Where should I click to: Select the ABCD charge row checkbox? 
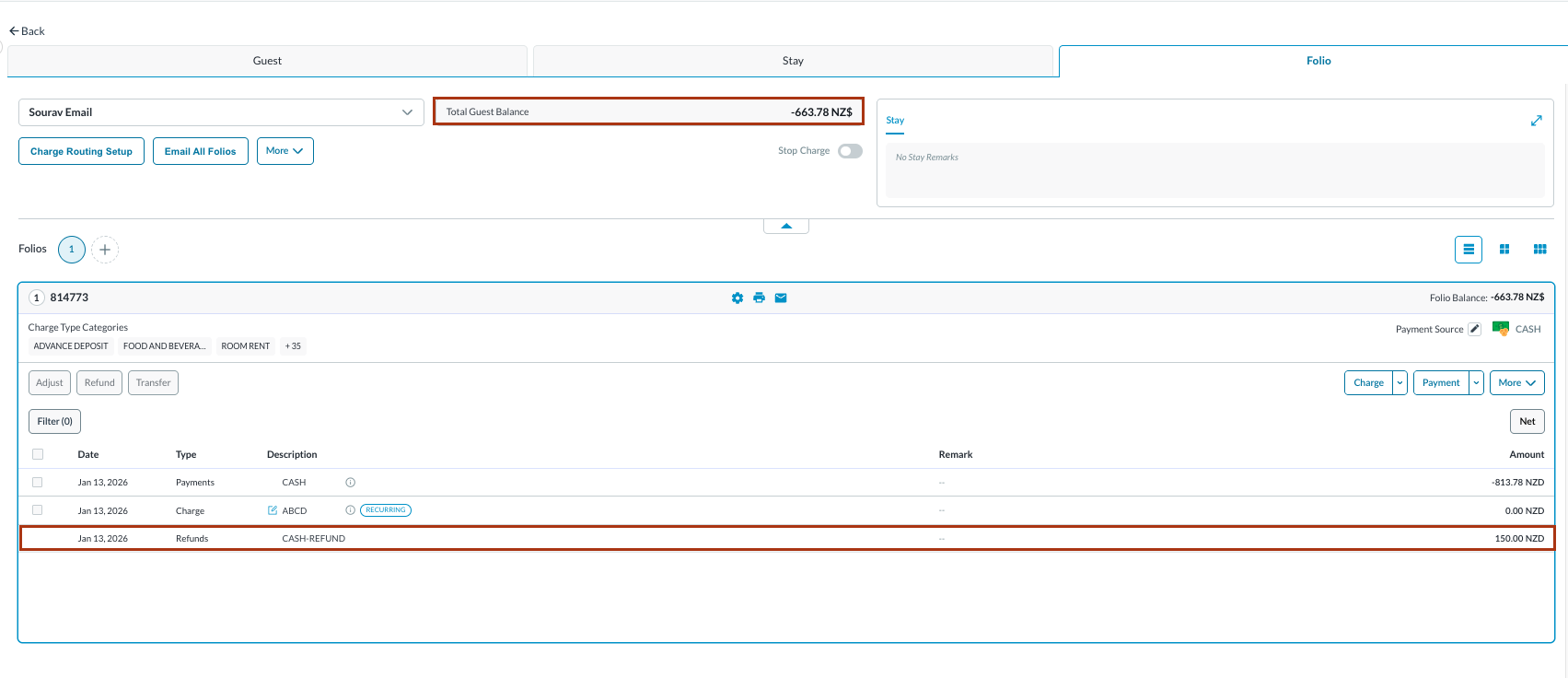[x=38, y=510]
